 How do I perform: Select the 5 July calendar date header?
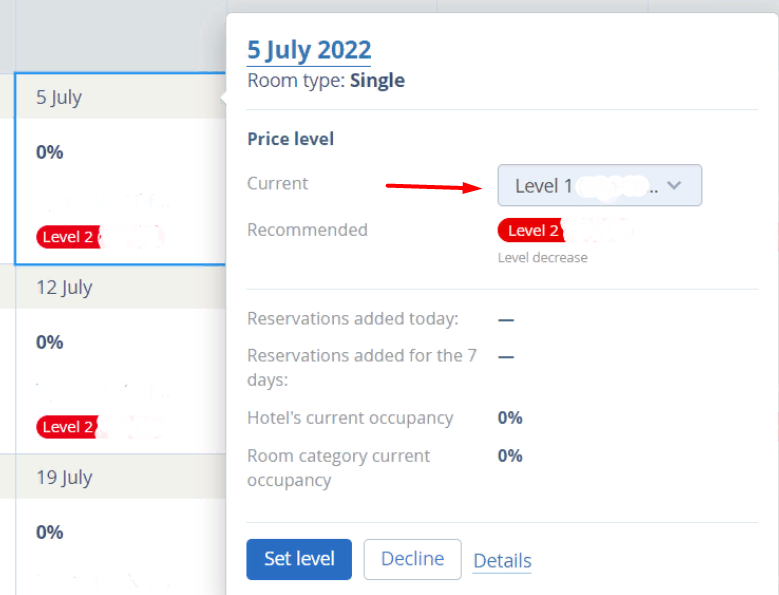(x=59, y=97)
